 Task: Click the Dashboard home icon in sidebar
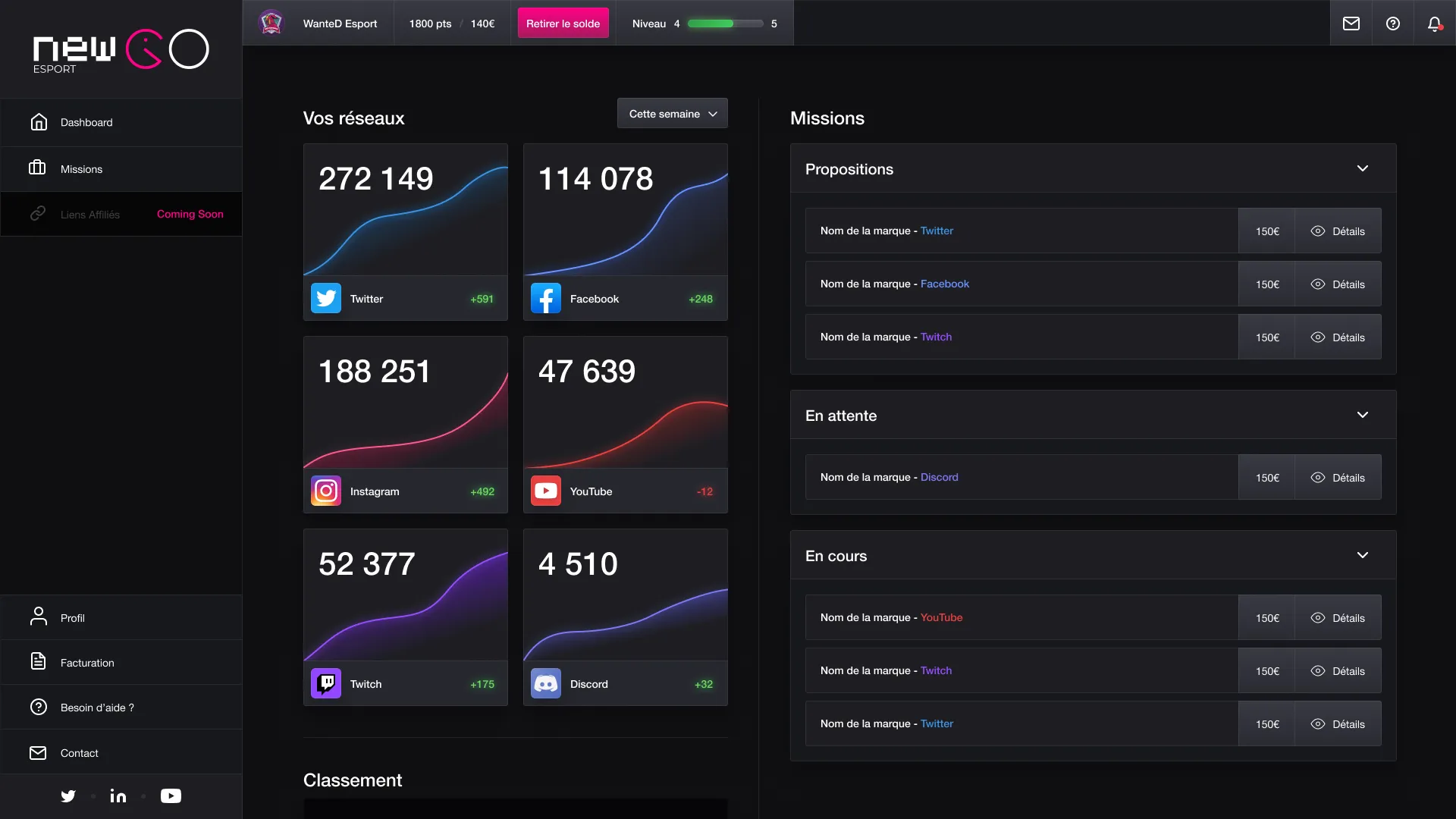click(x=39, y=122)
